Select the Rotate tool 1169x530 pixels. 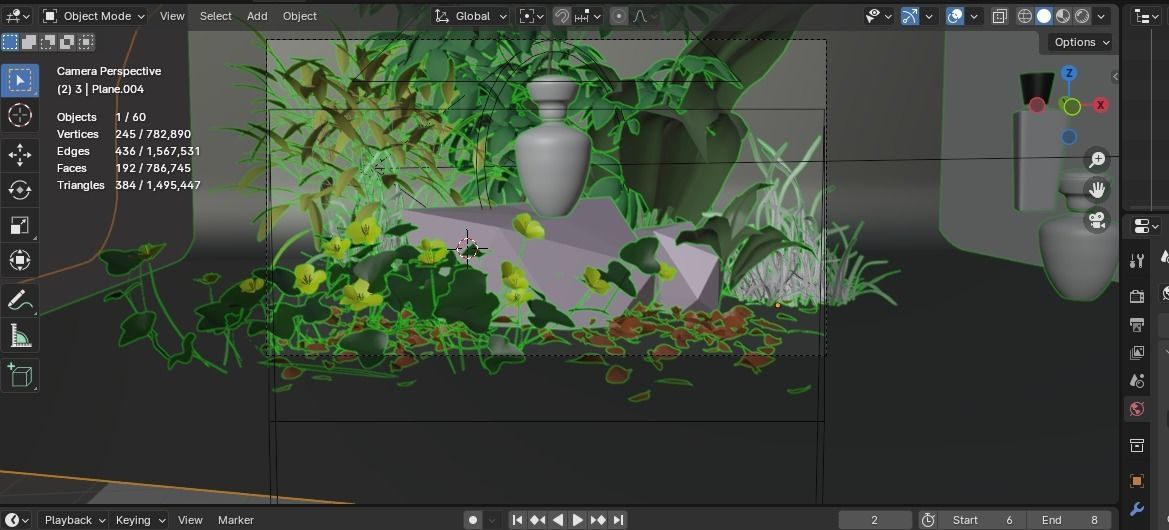point(19,190)
